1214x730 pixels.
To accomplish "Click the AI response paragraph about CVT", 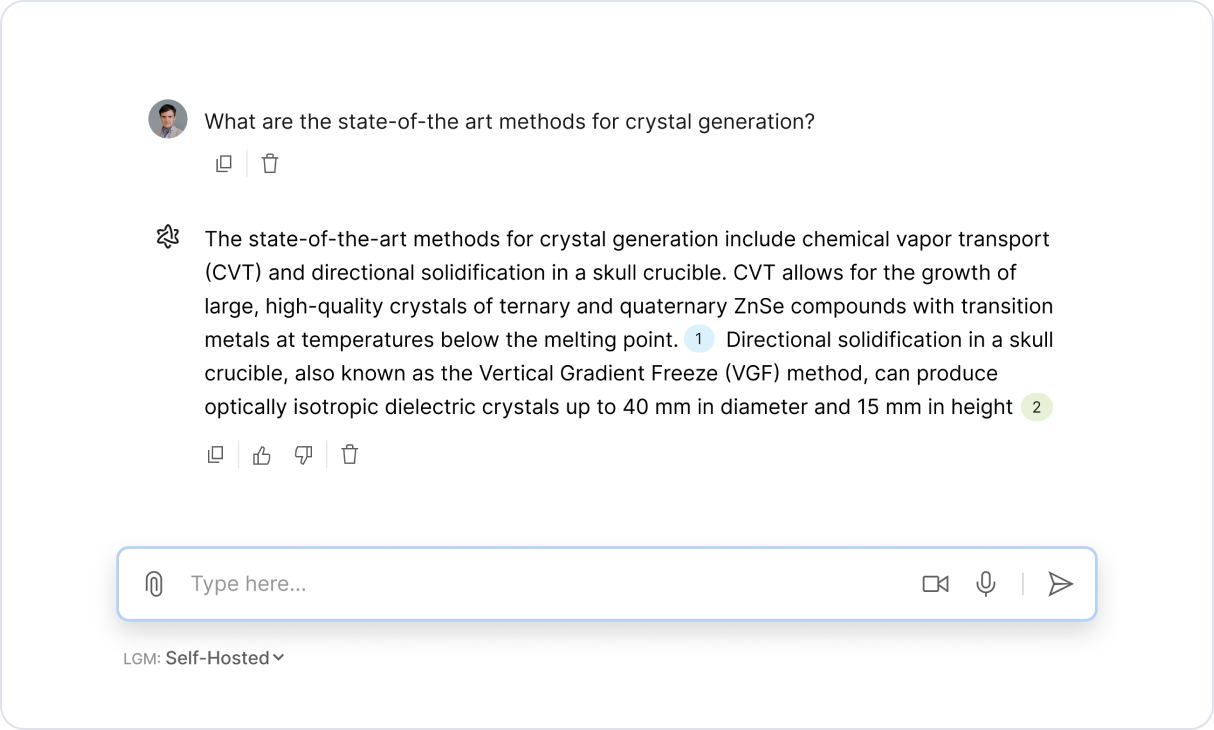I will pyautogui.click(x=628, y=306).
